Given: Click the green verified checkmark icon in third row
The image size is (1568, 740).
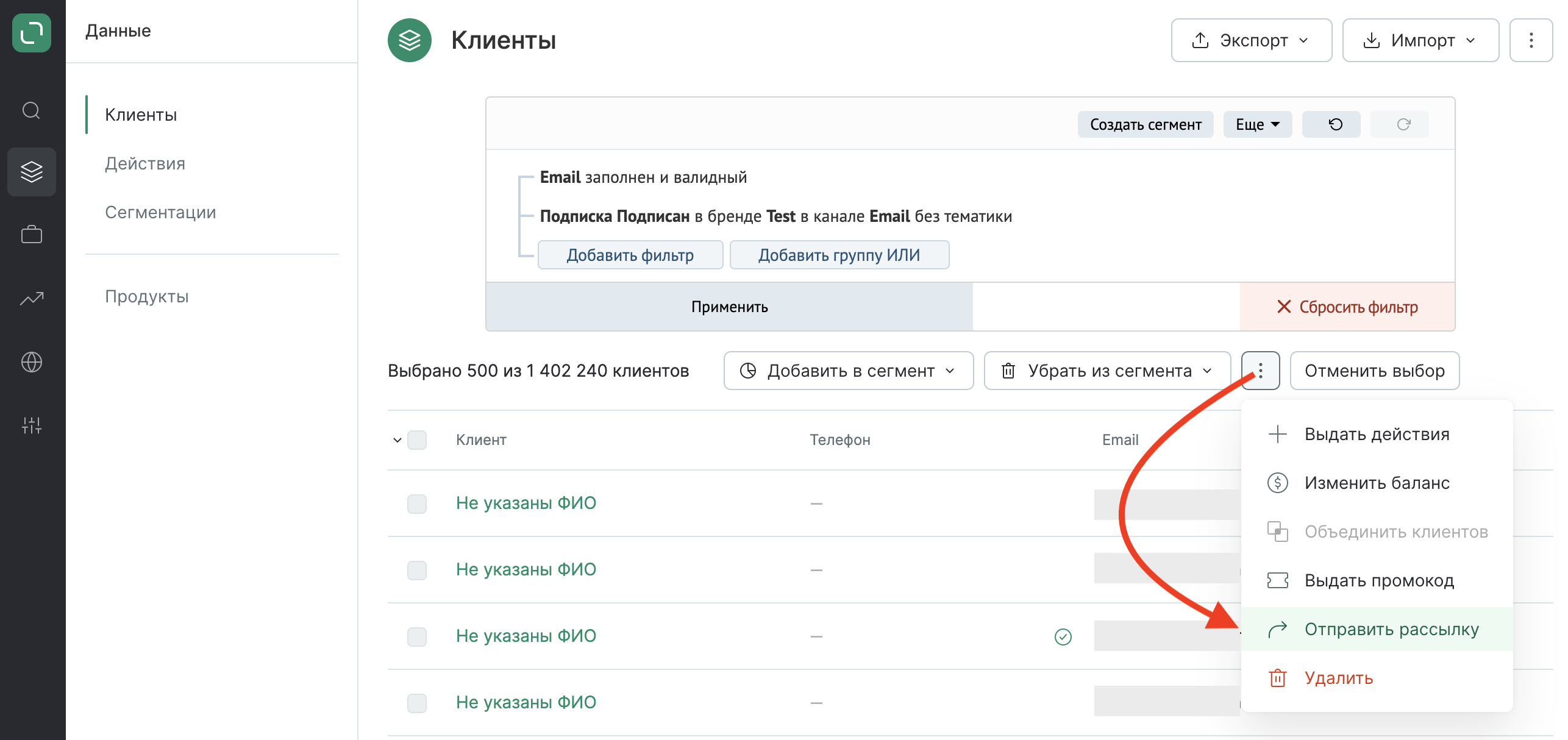Looking at the screenshot, I should 1063,636.
